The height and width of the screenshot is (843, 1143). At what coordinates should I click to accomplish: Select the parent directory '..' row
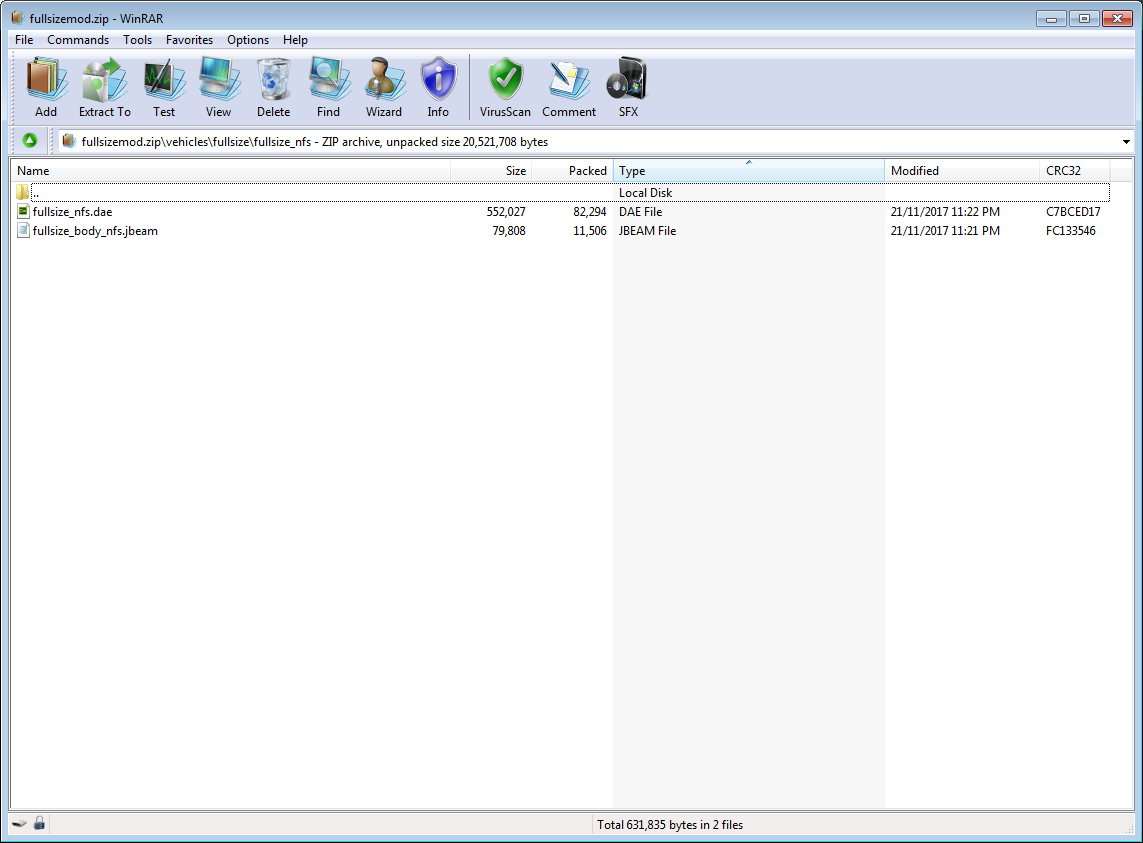(561, 193)
